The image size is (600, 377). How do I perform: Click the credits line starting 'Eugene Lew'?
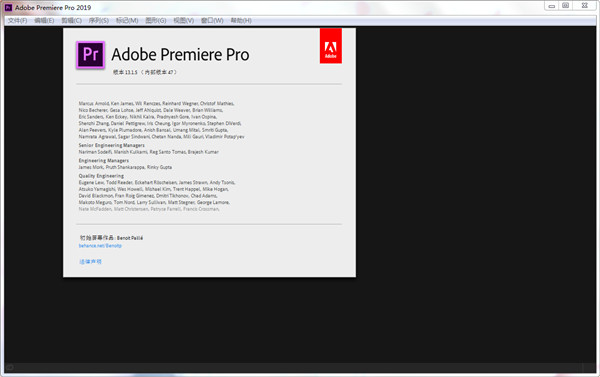pyautogui.click(x=157, y=183)
